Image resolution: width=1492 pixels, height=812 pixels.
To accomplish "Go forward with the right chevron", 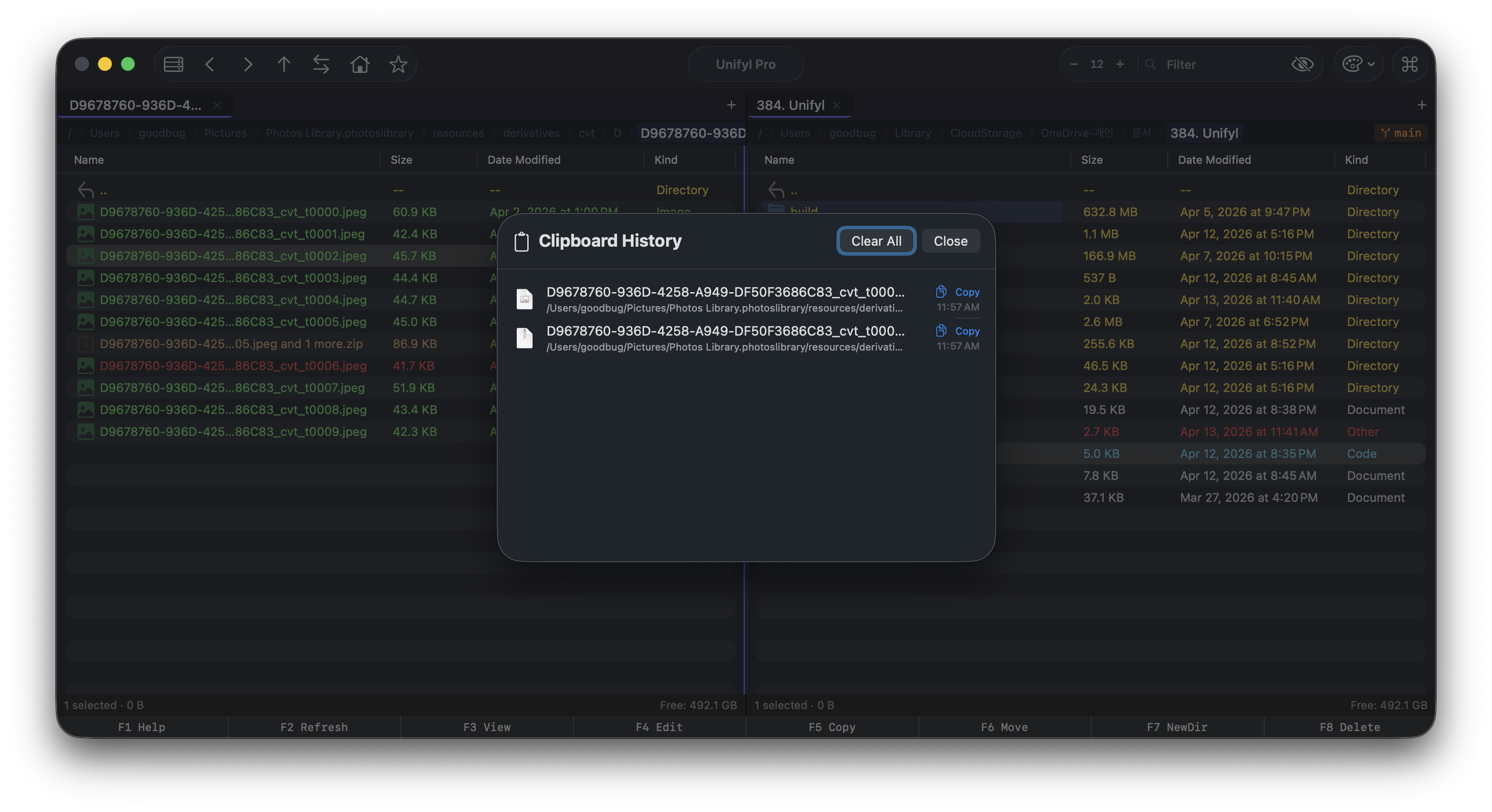I will pos(247,64).
